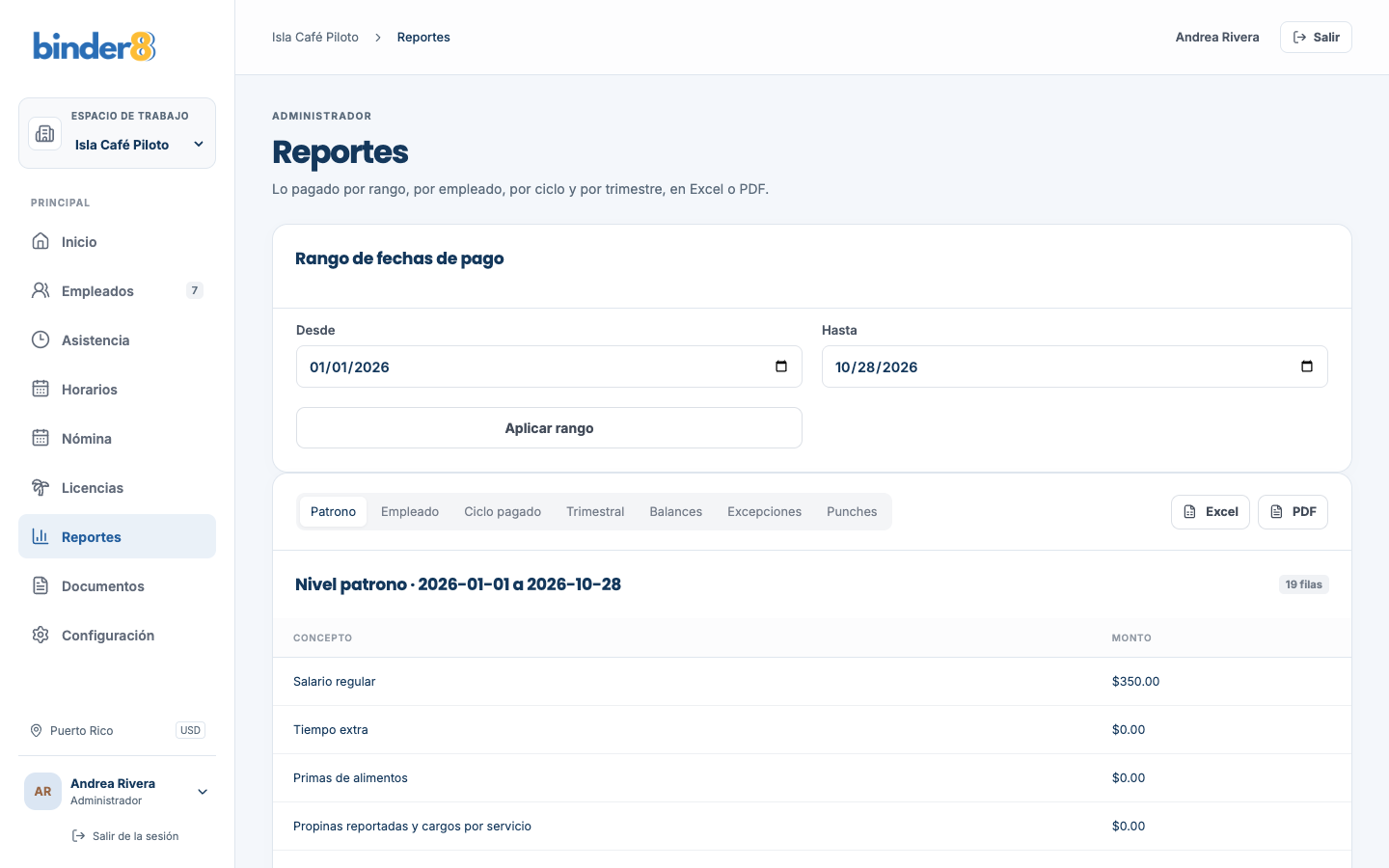Select the Patrono tab
1389x868 pixels.
[x=333, y=511]
